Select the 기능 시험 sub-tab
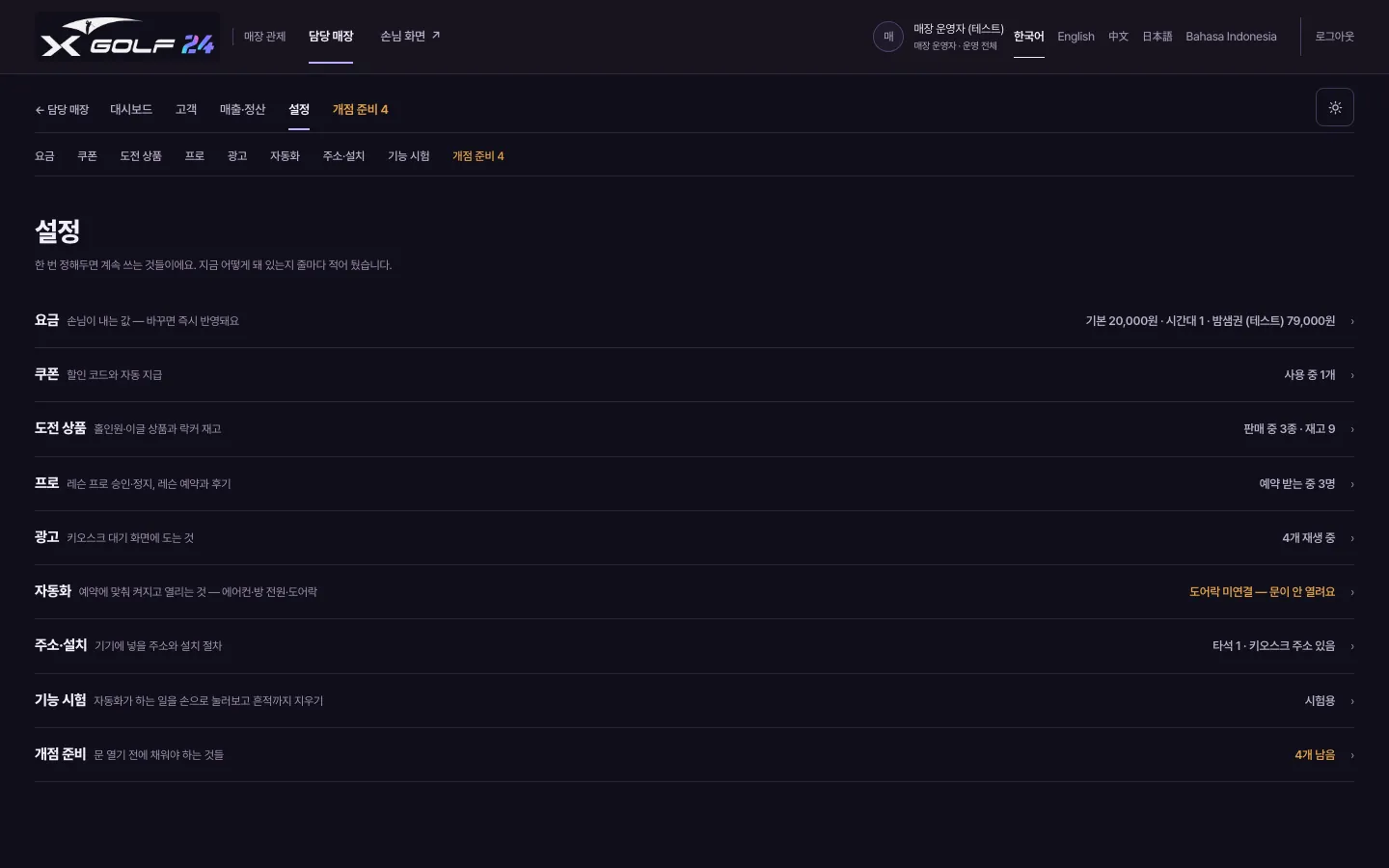Image resolution: width=1389 pixels, height=868 pixels. tap(408, 156)
